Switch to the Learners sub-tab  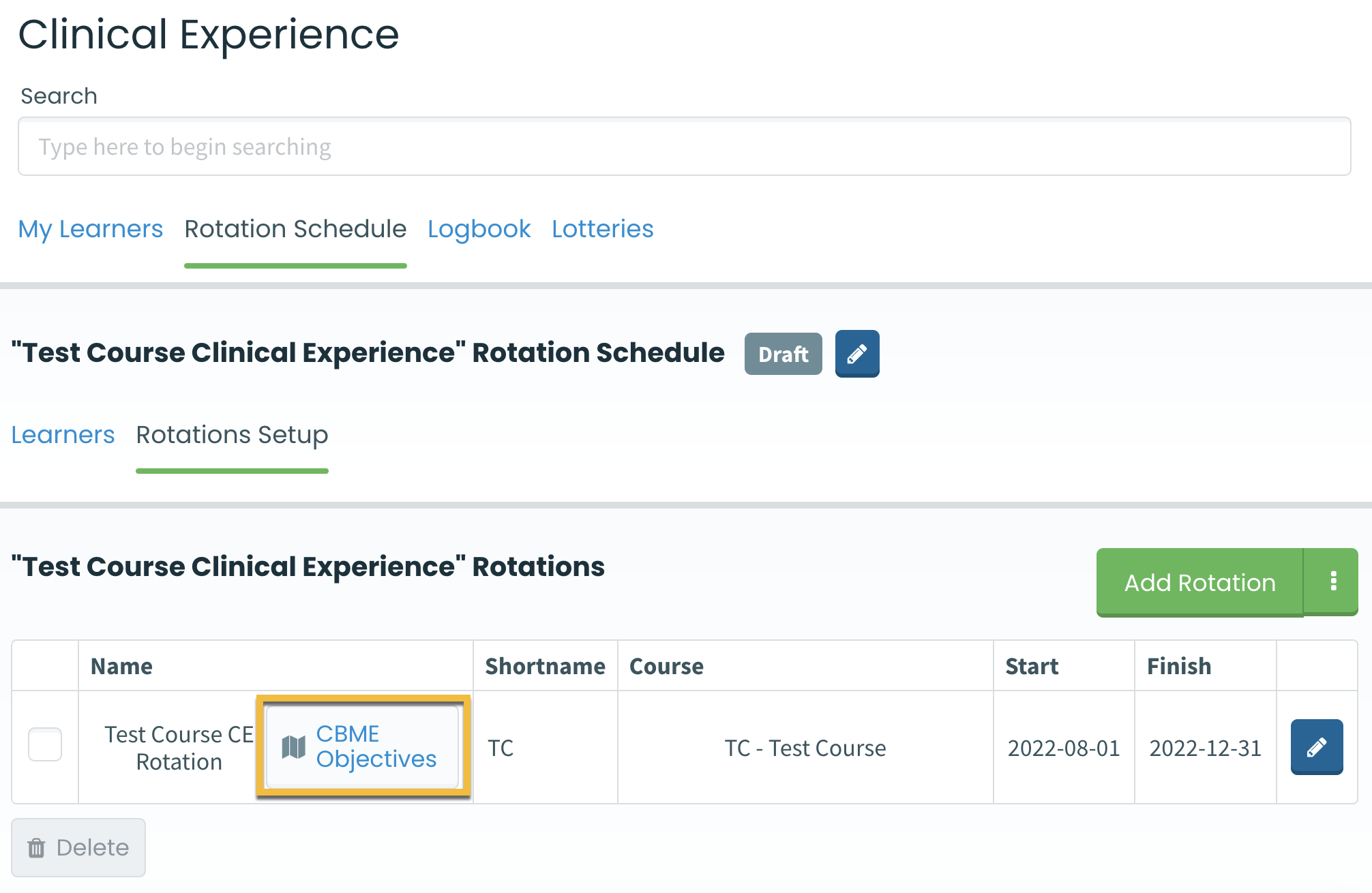[63, 435]
